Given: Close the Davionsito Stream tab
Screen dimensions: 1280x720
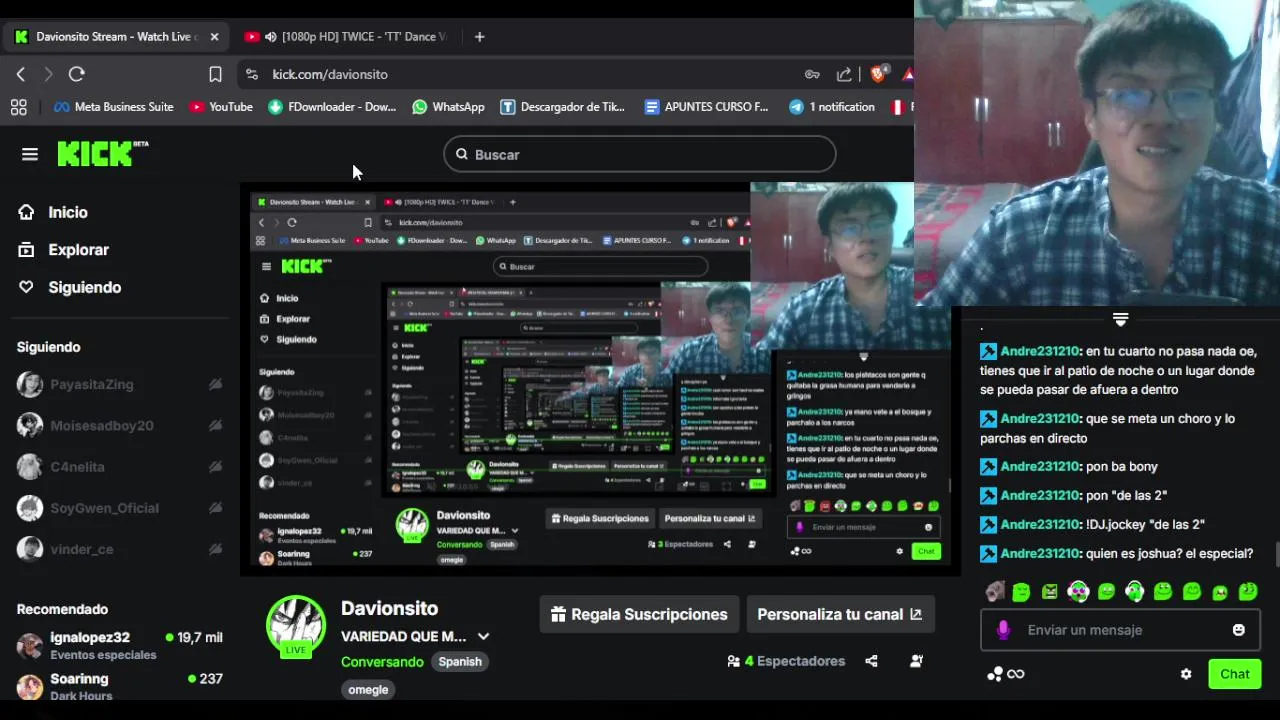Looking at the screenshot, I should (214, 37).
